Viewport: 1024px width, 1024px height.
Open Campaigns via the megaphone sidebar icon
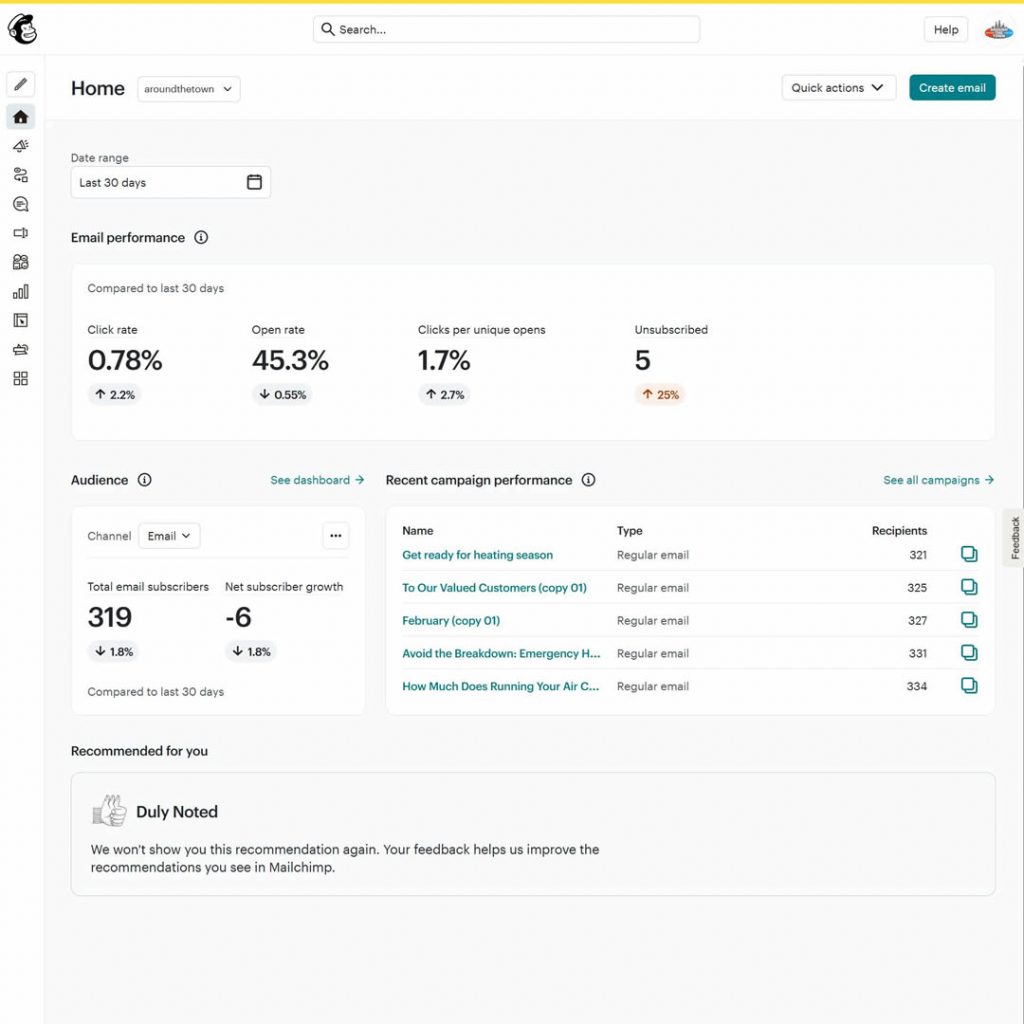point(20,146)
